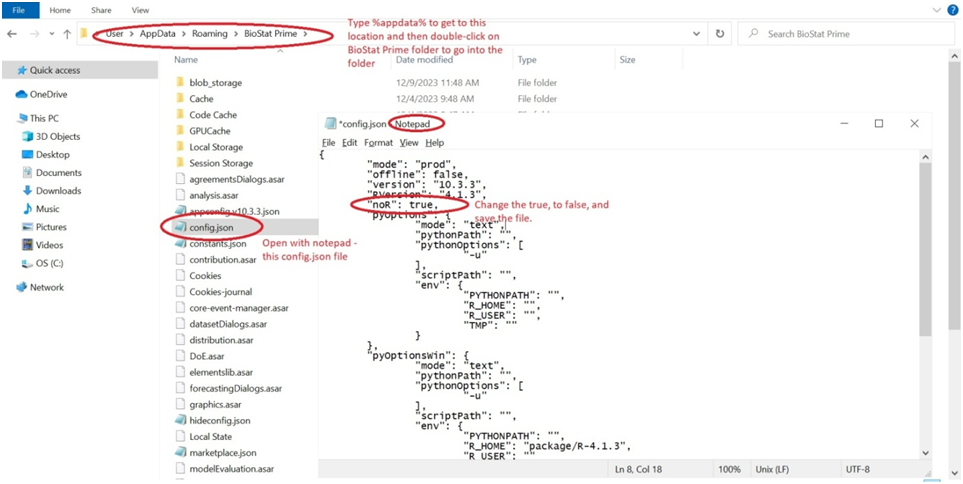Screen dimensions: 963x484
Task: Open Desktop in navigation pane
Action: 52,155
